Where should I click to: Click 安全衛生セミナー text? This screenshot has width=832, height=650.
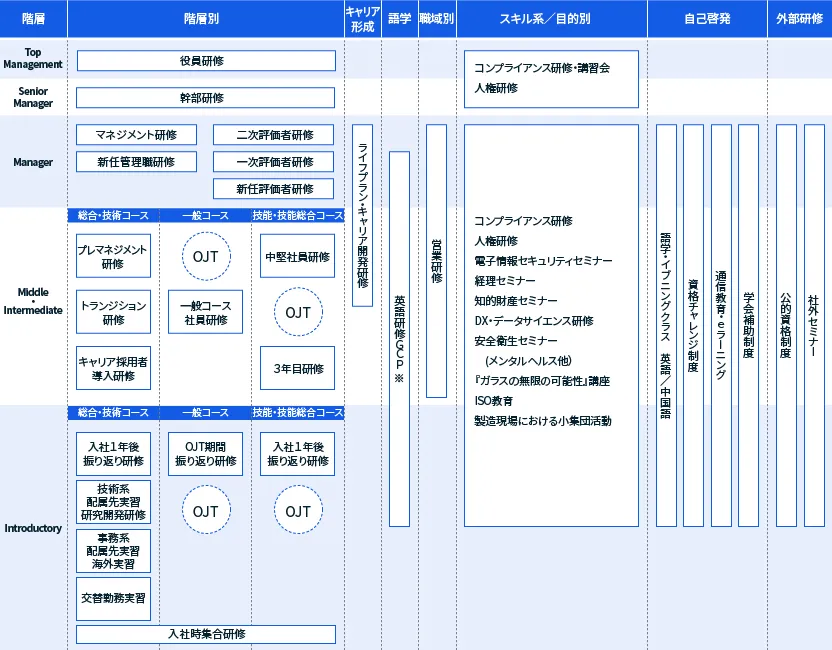click(516, 341)
